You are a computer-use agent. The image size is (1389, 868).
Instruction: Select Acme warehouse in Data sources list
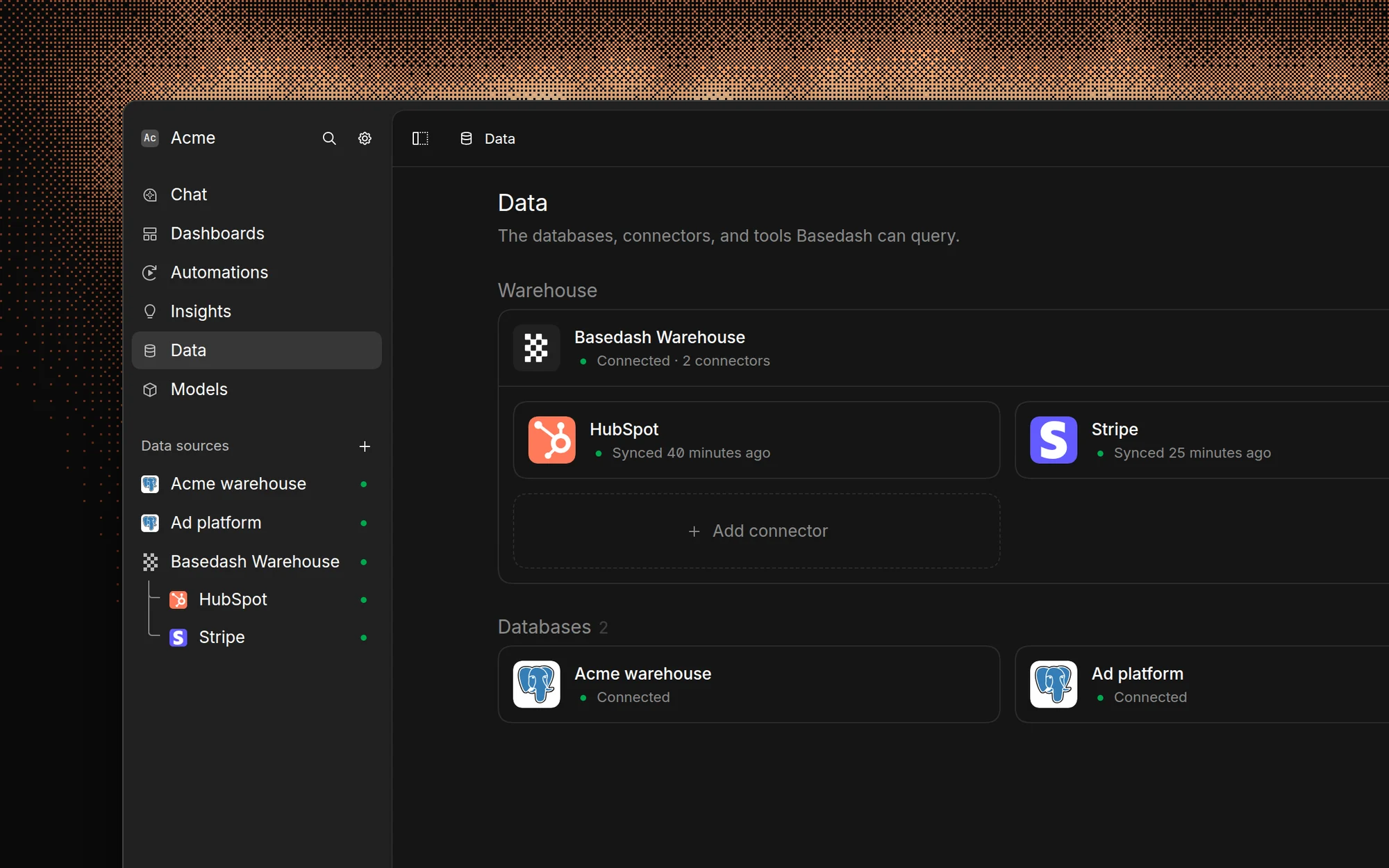click(256, 484)
